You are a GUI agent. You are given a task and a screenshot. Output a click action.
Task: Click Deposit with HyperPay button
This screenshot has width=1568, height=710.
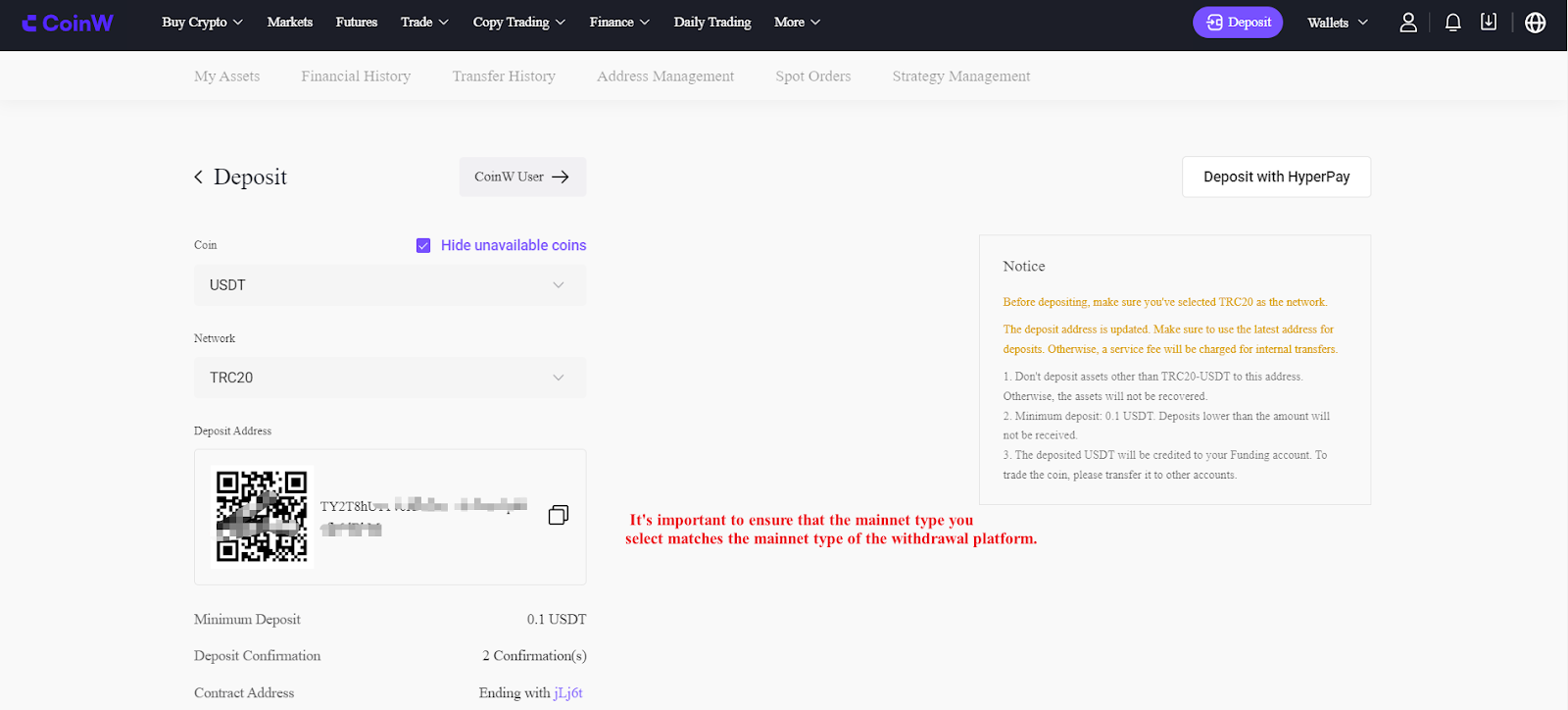pos(1276,177)
